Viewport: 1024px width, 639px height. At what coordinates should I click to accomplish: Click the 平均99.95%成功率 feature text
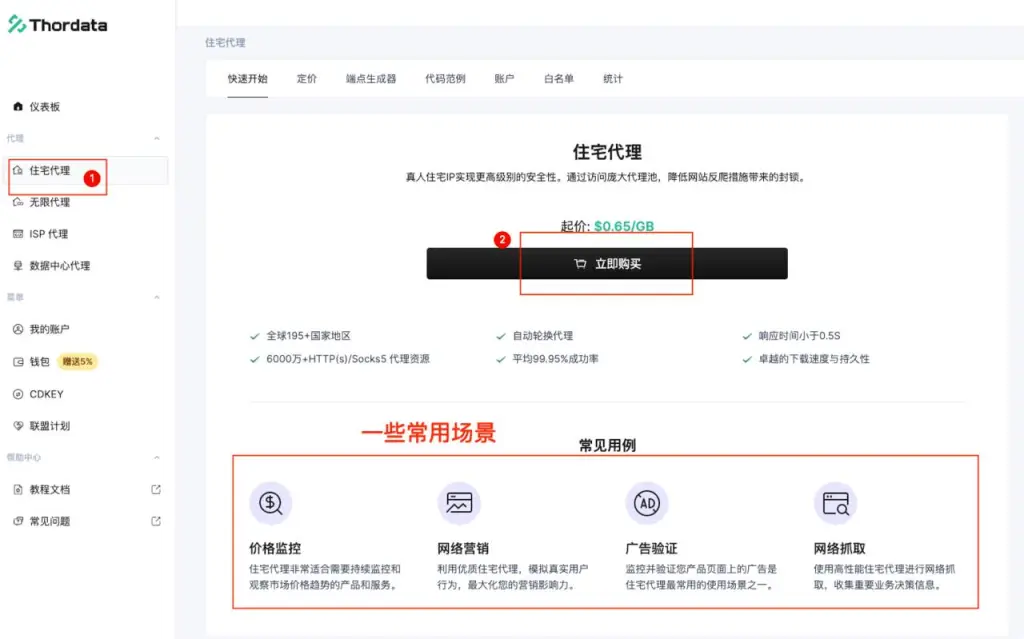click(x=555, y=359)
